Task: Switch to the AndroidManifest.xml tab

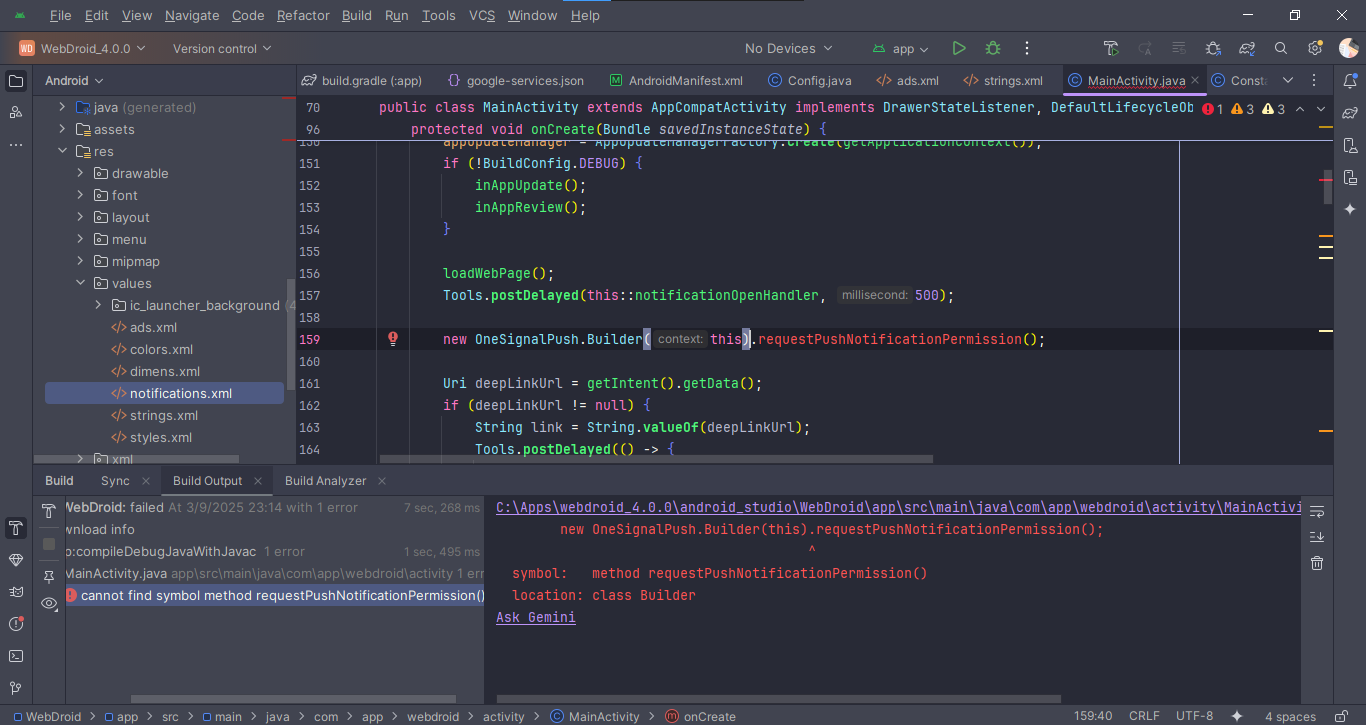Action: (676, 81)
